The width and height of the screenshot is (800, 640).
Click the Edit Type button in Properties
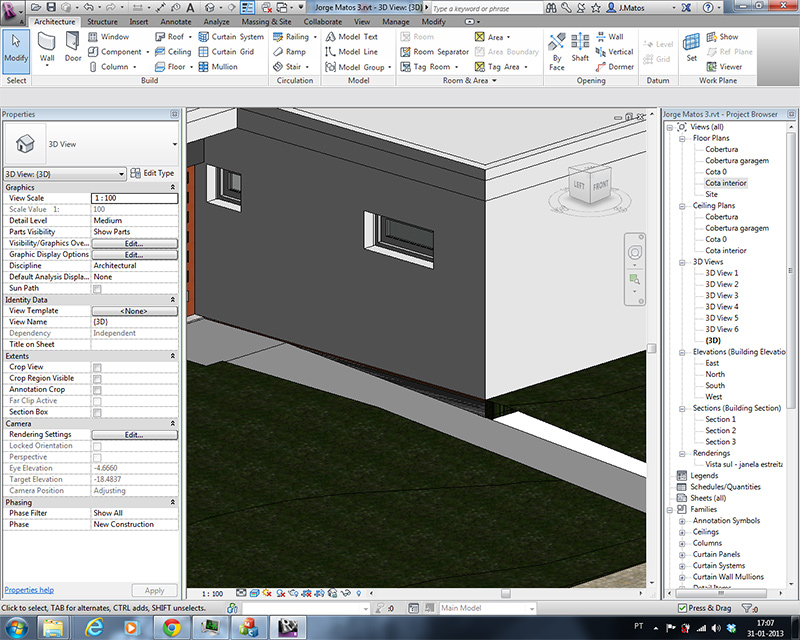click(x=157, y=173)
